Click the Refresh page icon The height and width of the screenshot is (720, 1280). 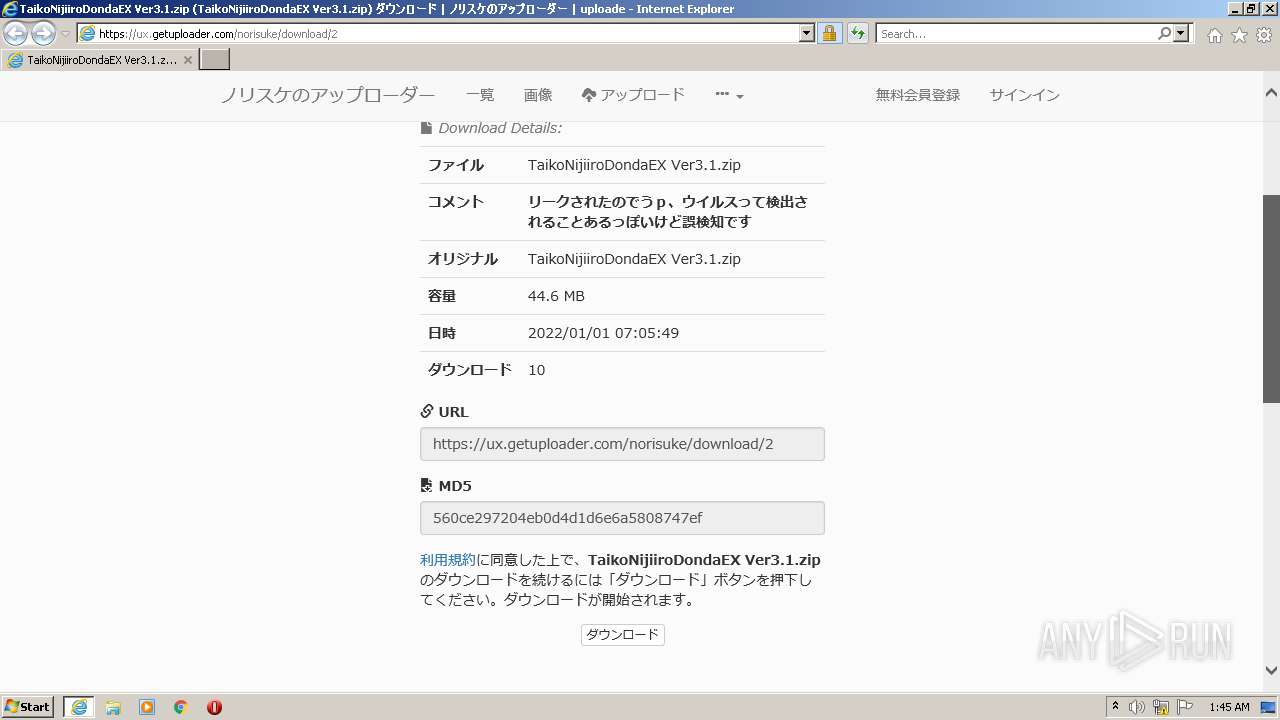tap(858, 34)
